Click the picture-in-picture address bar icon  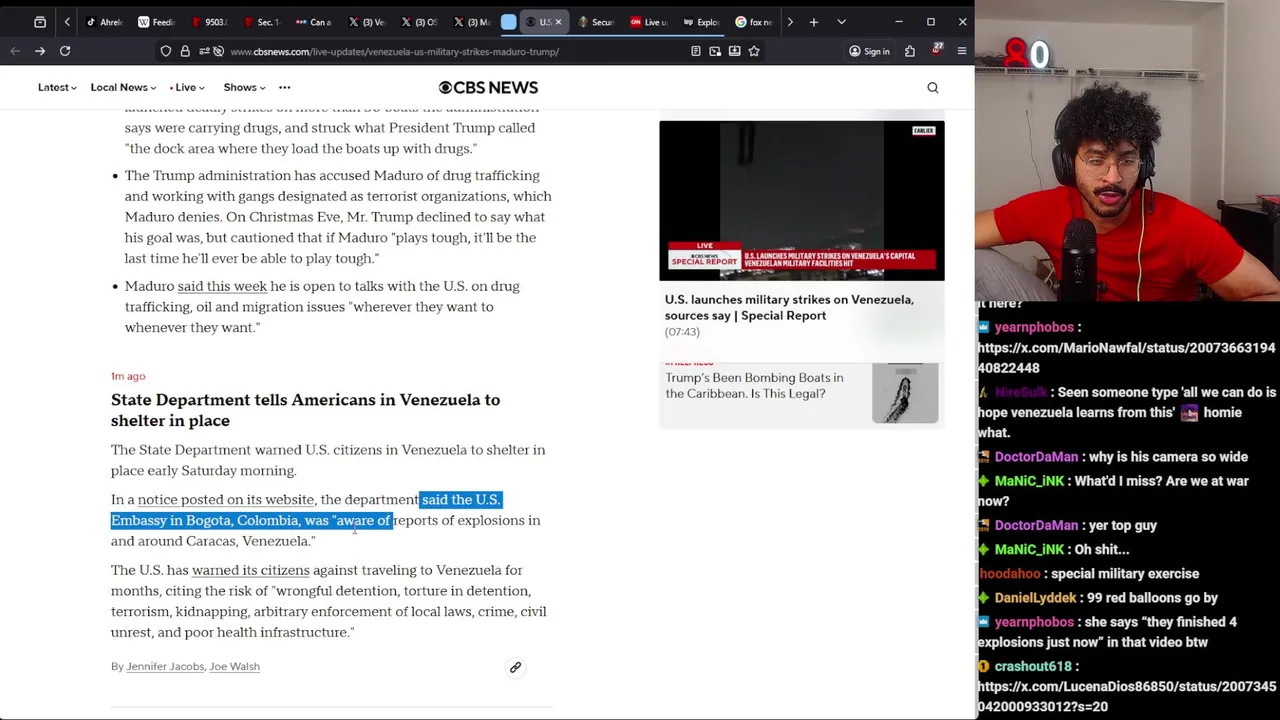(x=715, y=51)
